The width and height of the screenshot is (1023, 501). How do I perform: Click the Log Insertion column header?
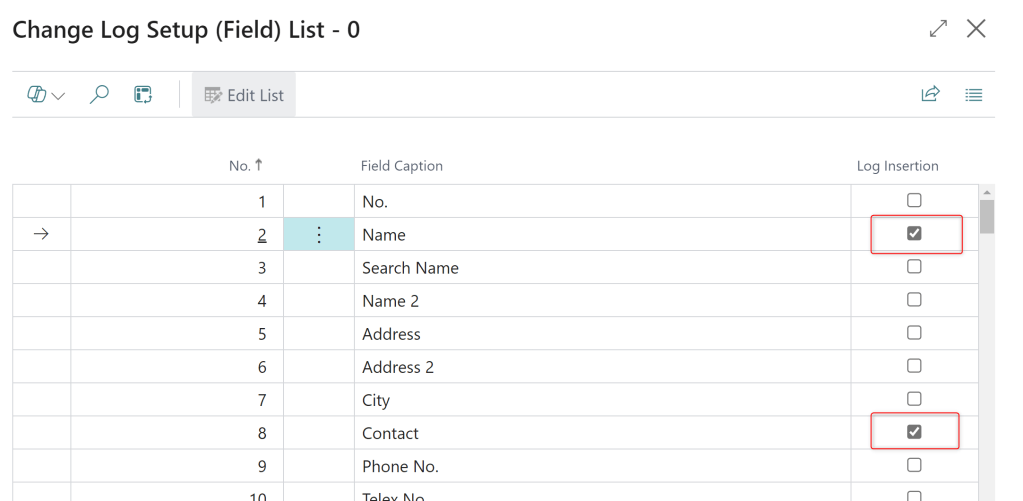click(897, 166)
